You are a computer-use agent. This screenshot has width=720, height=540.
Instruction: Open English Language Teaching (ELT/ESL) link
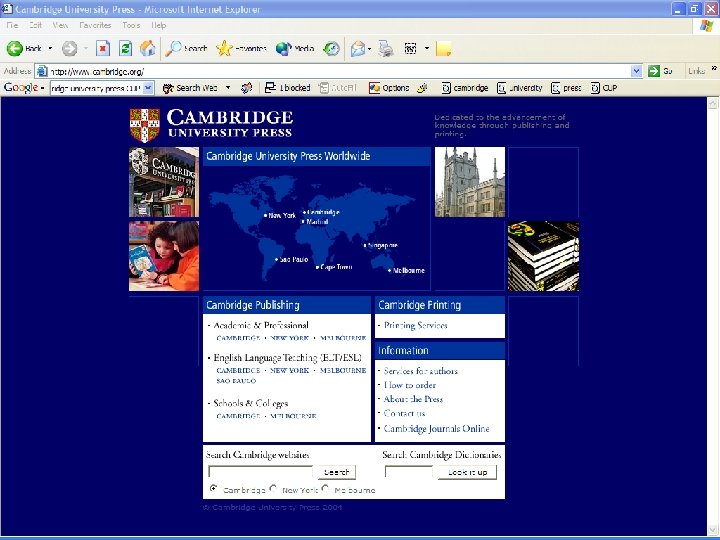(287, 358)
